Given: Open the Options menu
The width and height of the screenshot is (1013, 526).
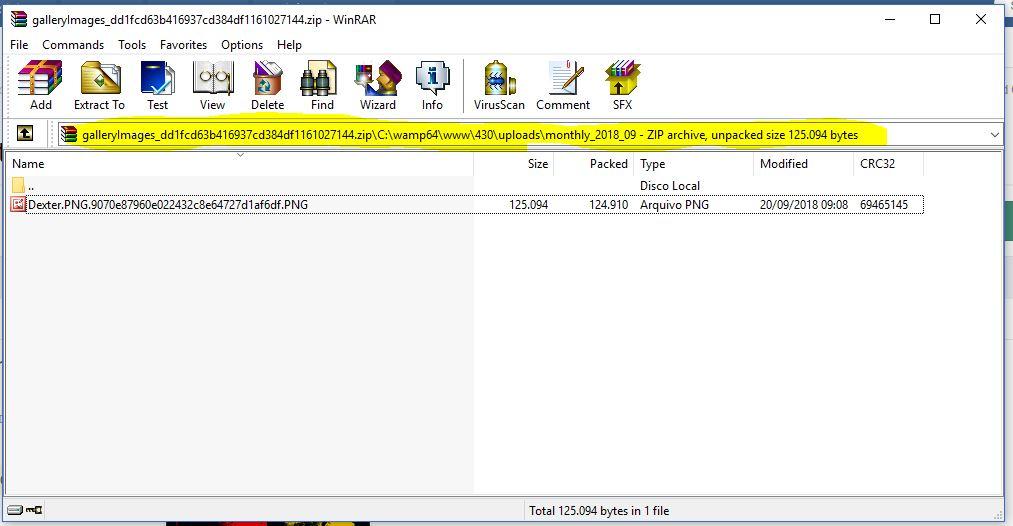Looking at the screenshot, I should coord(242,45).
